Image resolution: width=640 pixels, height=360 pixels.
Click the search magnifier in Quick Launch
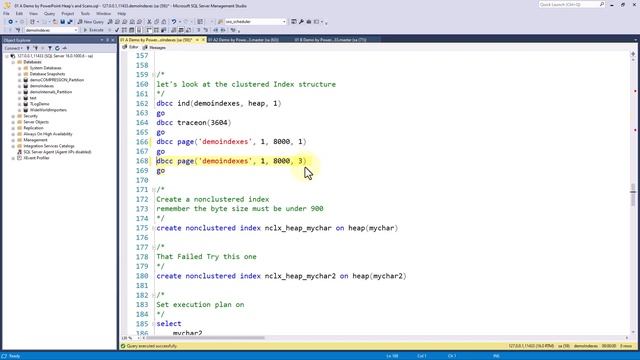point(602,4)
